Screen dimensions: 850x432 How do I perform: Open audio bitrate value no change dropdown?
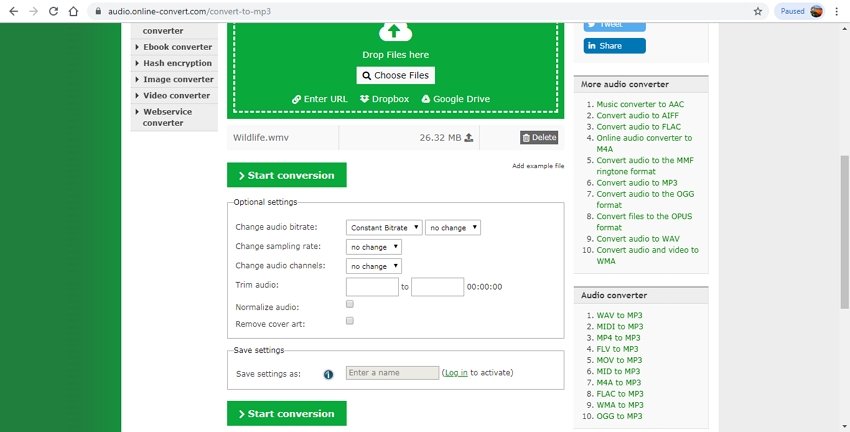453,228
